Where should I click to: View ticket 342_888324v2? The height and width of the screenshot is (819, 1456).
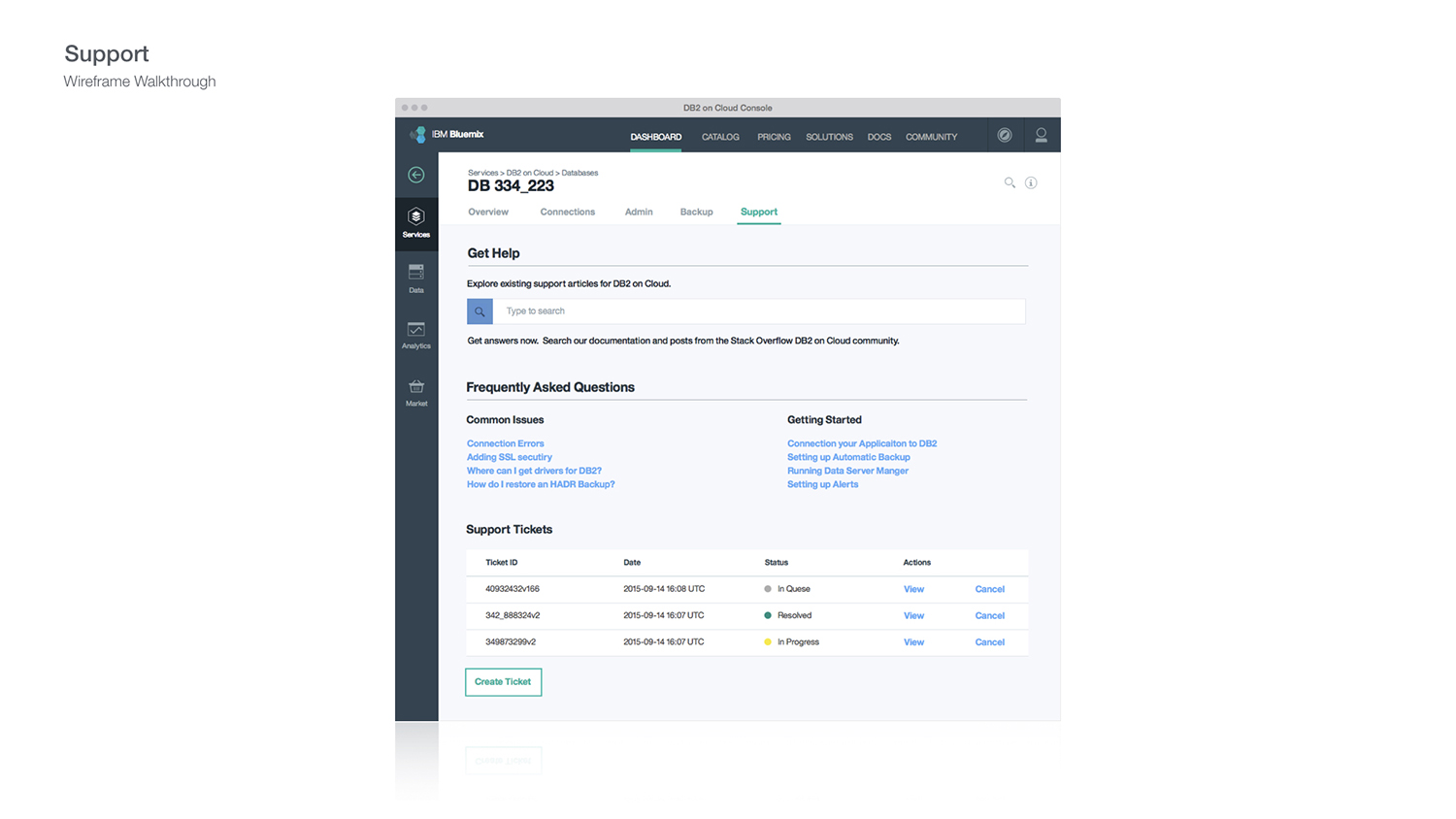pyautogui.click(x=913, y=615)
